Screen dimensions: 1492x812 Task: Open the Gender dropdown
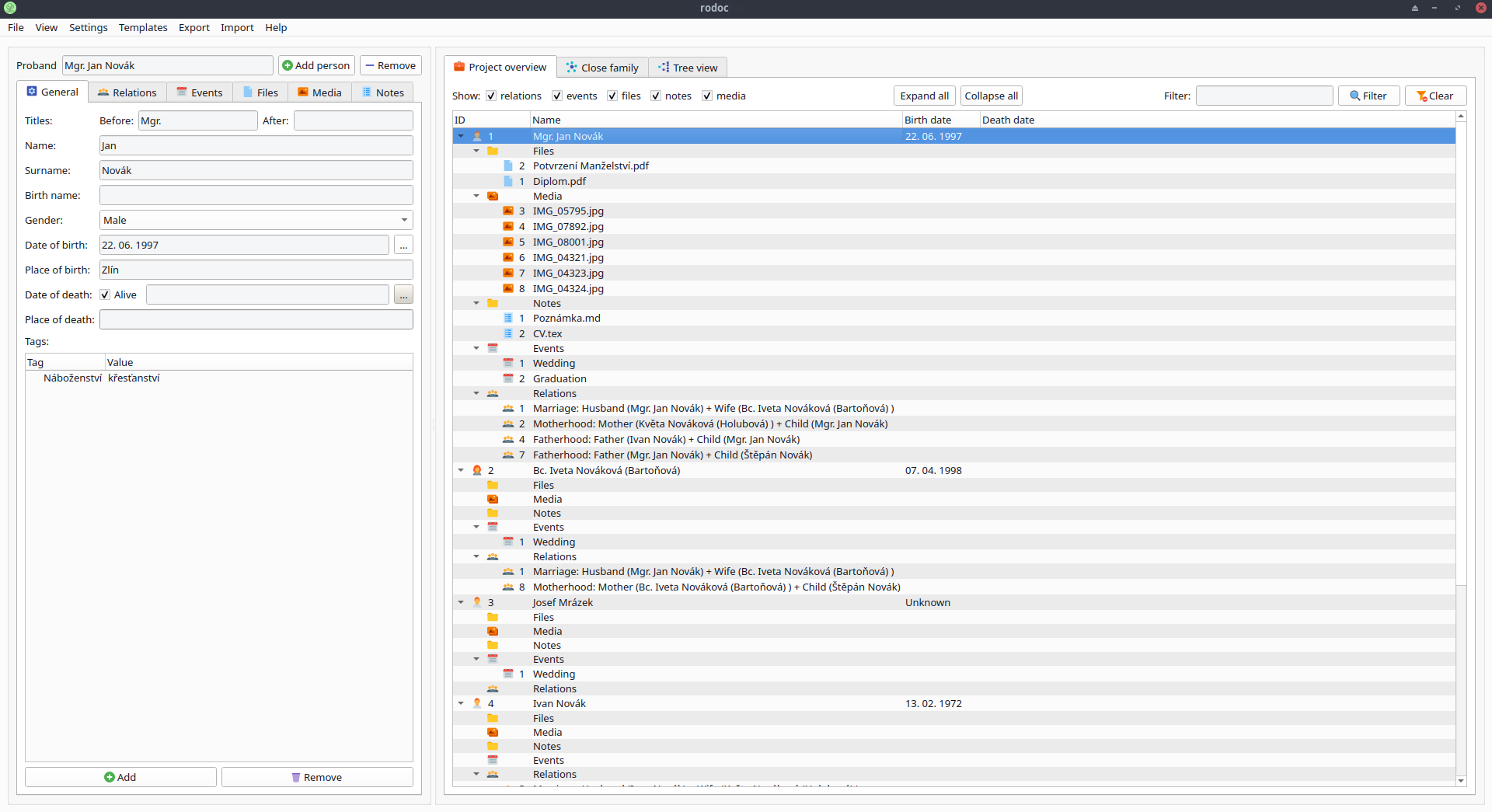[x=256, y=220]
